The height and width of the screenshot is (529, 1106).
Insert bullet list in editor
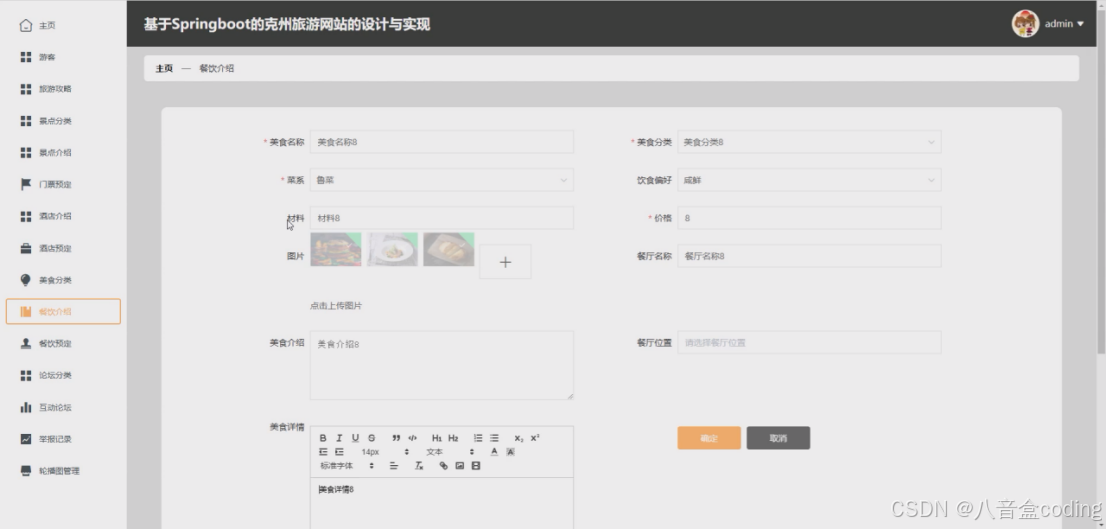(494, 438)
